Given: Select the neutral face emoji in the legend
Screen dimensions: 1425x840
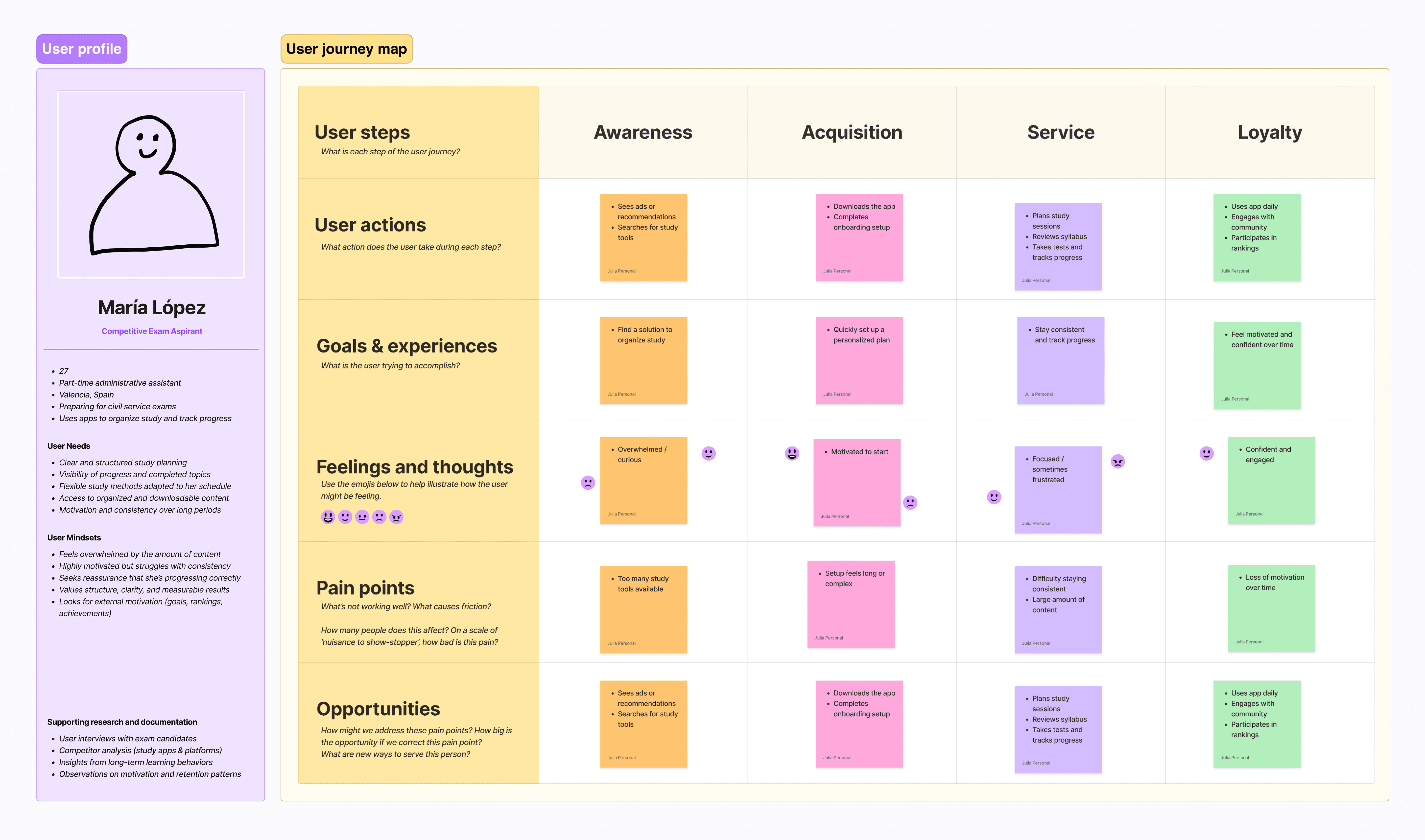Looking at the screenshot, I should point(362,517).
